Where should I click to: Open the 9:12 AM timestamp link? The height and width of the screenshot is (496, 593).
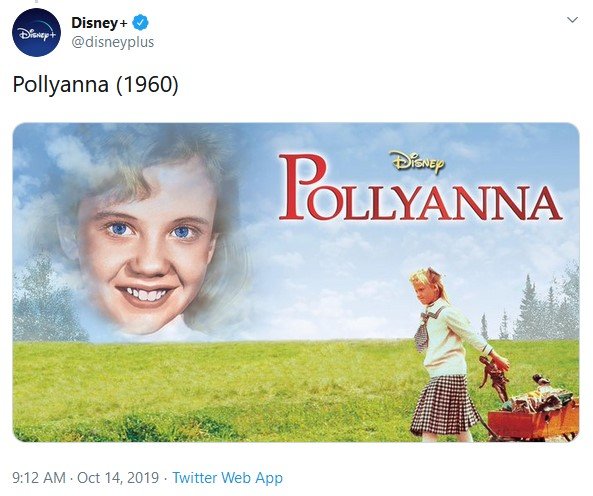39,477
